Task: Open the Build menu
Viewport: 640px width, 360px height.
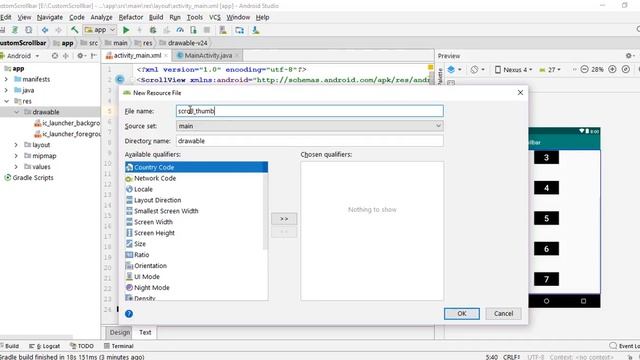Action: (x=156, y=17)
